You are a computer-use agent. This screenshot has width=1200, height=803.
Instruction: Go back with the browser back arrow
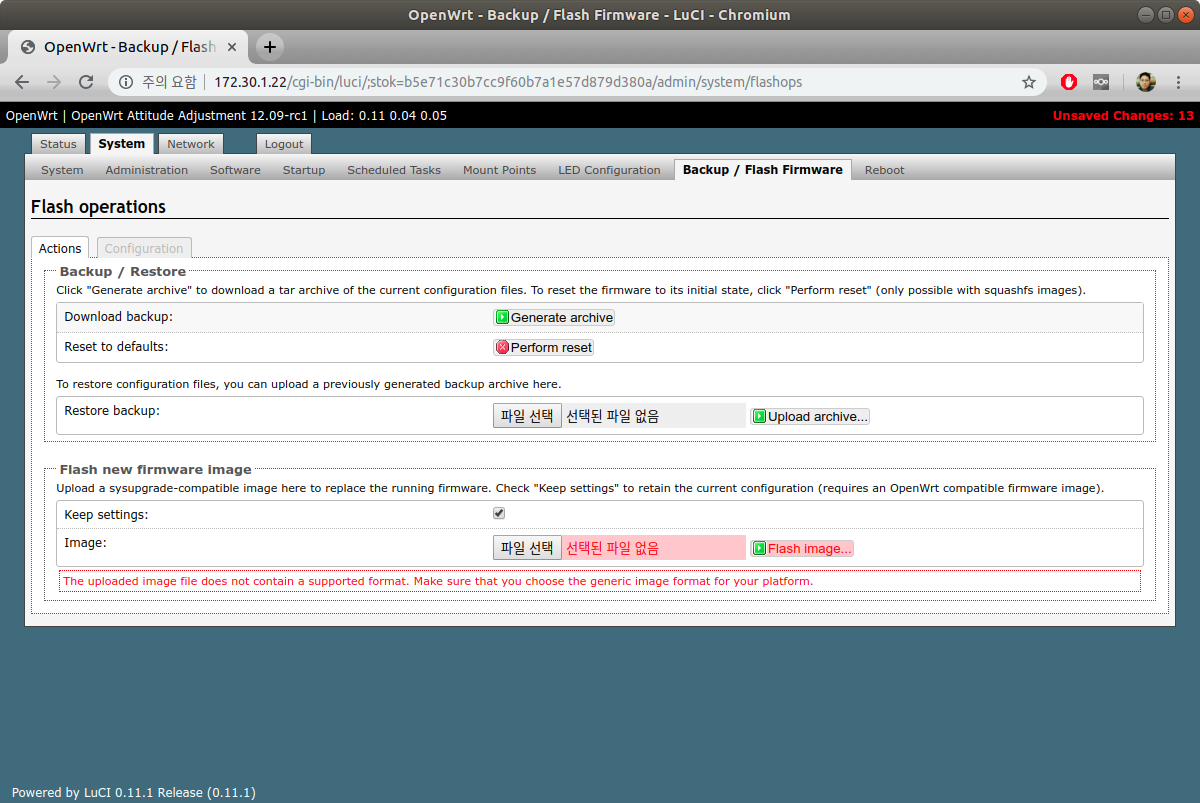[22, 82]
